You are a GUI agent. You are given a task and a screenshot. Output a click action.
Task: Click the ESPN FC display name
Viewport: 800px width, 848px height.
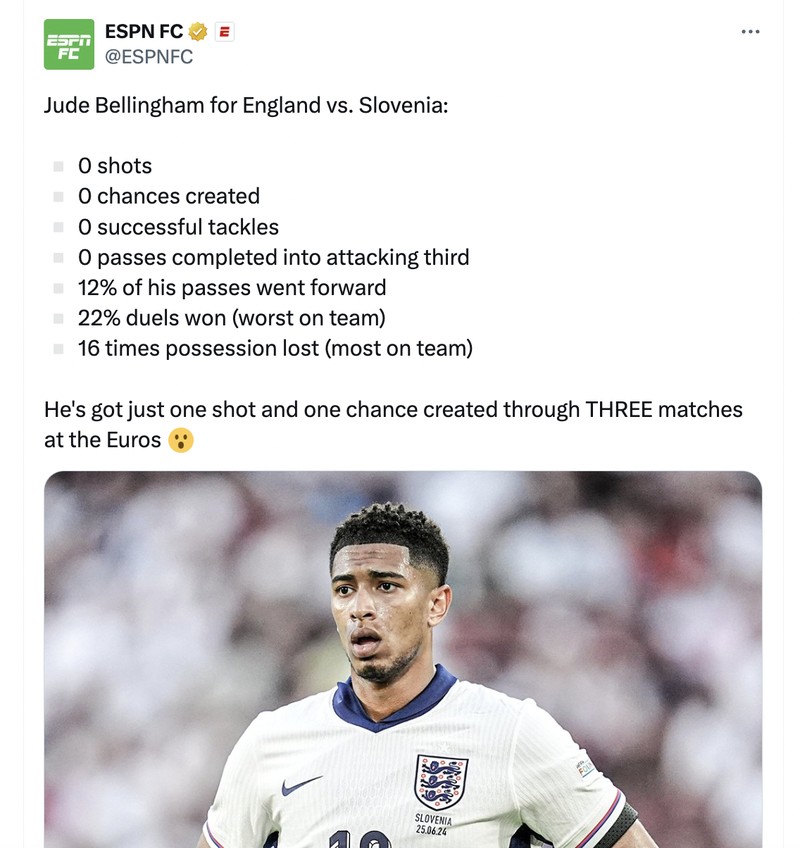[x=144, y=32]
